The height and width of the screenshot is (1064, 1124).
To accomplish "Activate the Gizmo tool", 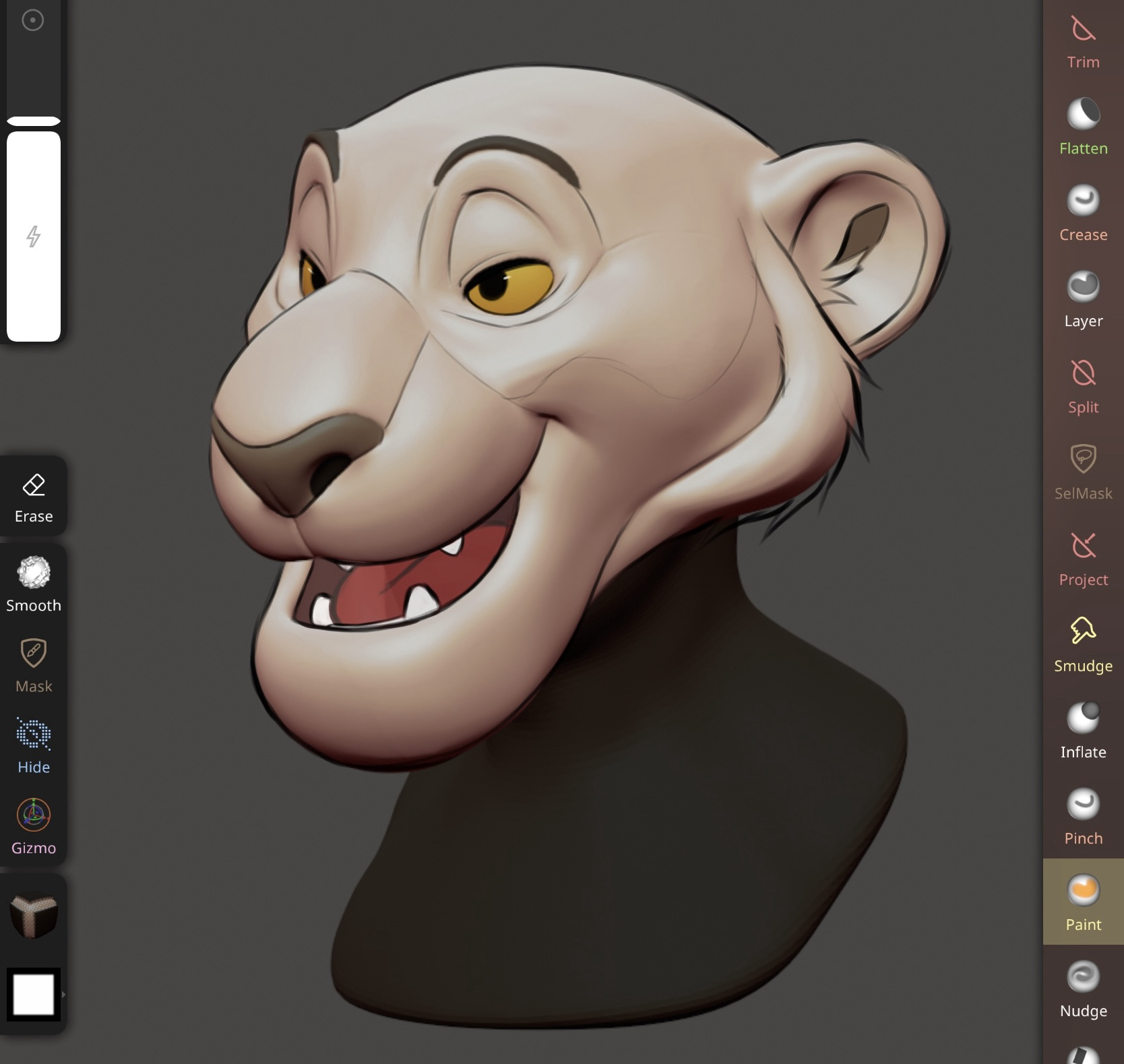I will (x=34, y=826).
